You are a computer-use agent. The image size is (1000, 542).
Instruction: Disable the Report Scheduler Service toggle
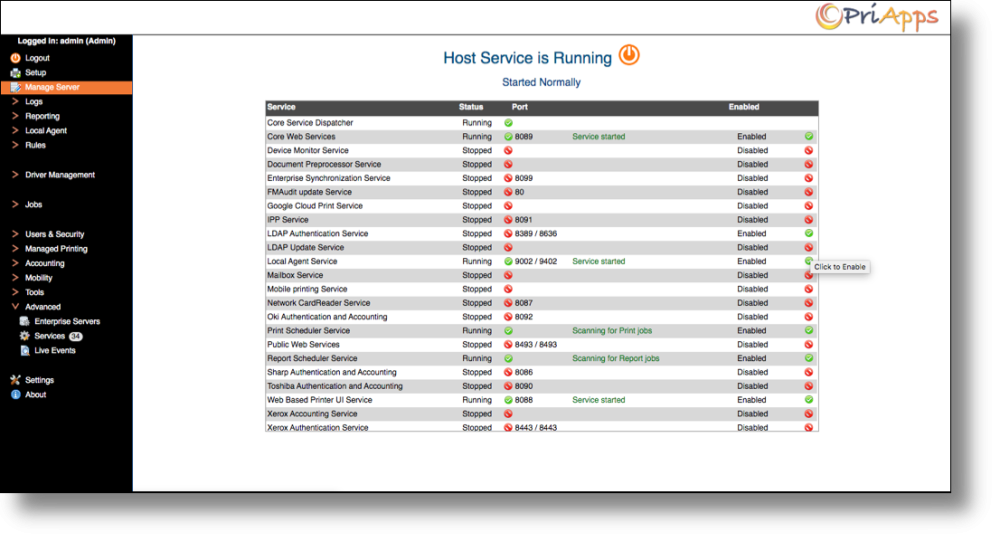(x=809, y=358)
